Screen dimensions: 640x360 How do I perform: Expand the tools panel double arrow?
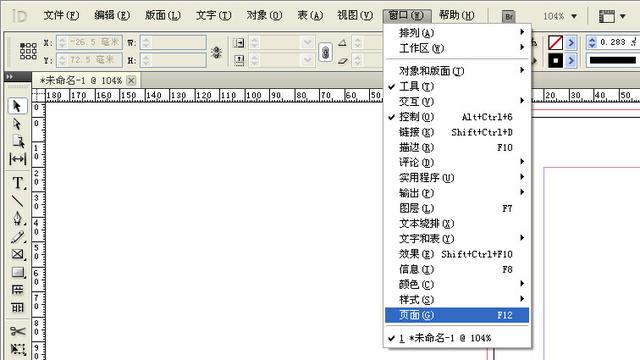pyautogui.click(x=9, y=76)
